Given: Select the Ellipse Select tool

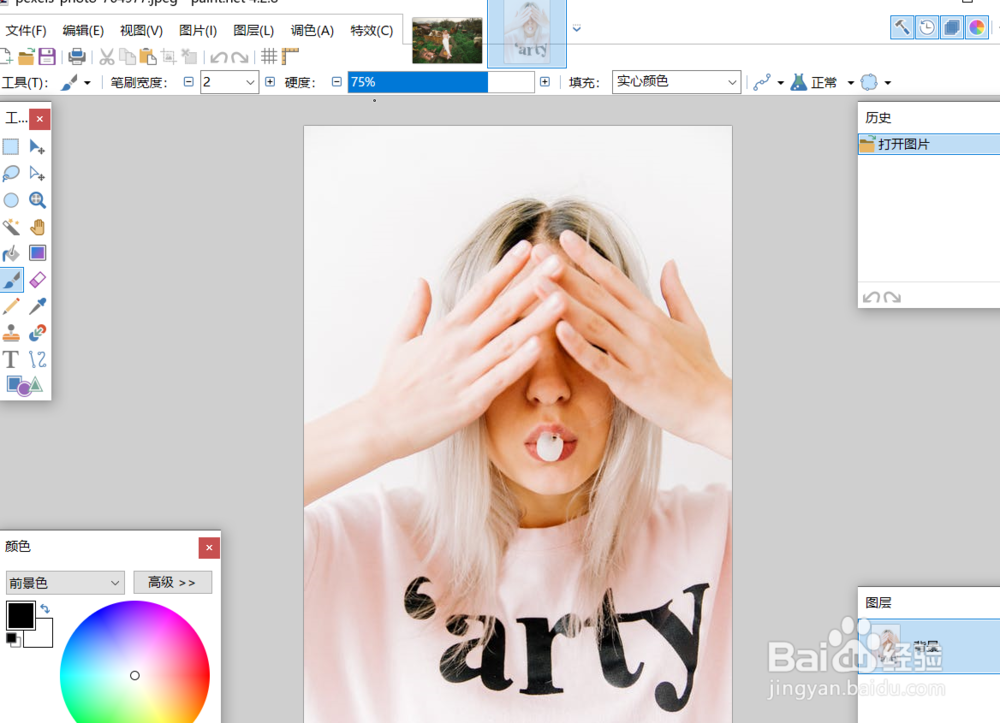Looking at the screenshot, I should point(11,200).
